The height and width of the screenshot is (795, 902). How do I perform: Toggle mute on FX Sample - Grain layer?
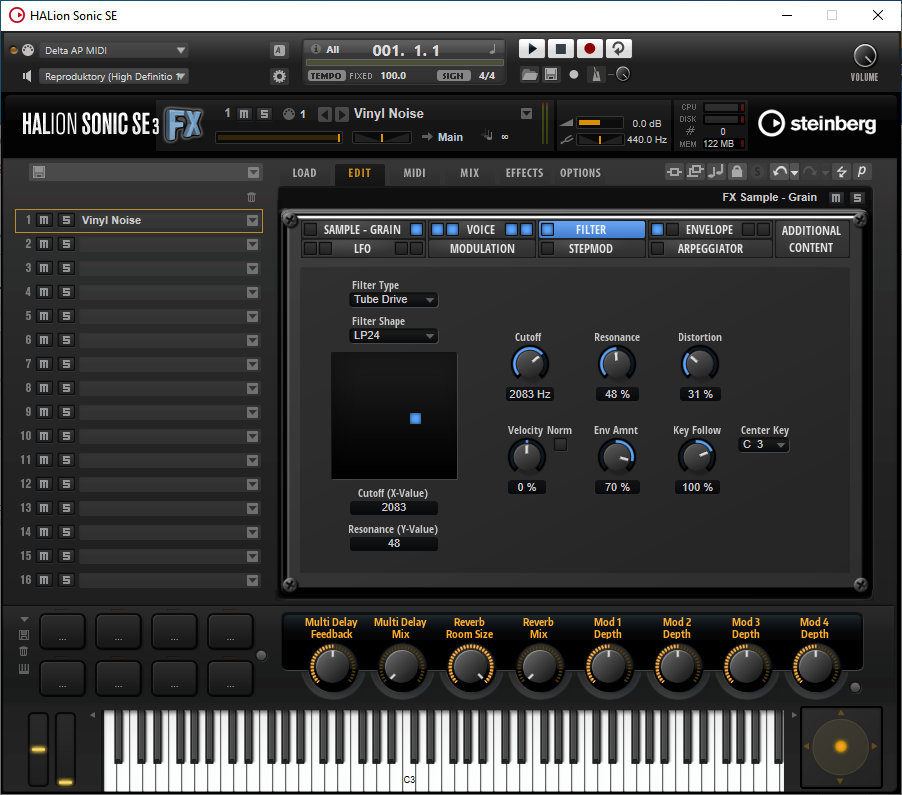[x=836, y=198]
